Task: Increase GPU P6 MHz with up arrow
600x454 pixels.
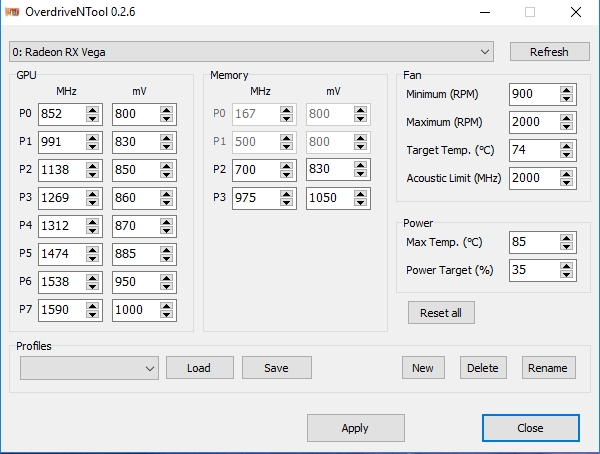Action: point(92,278)
